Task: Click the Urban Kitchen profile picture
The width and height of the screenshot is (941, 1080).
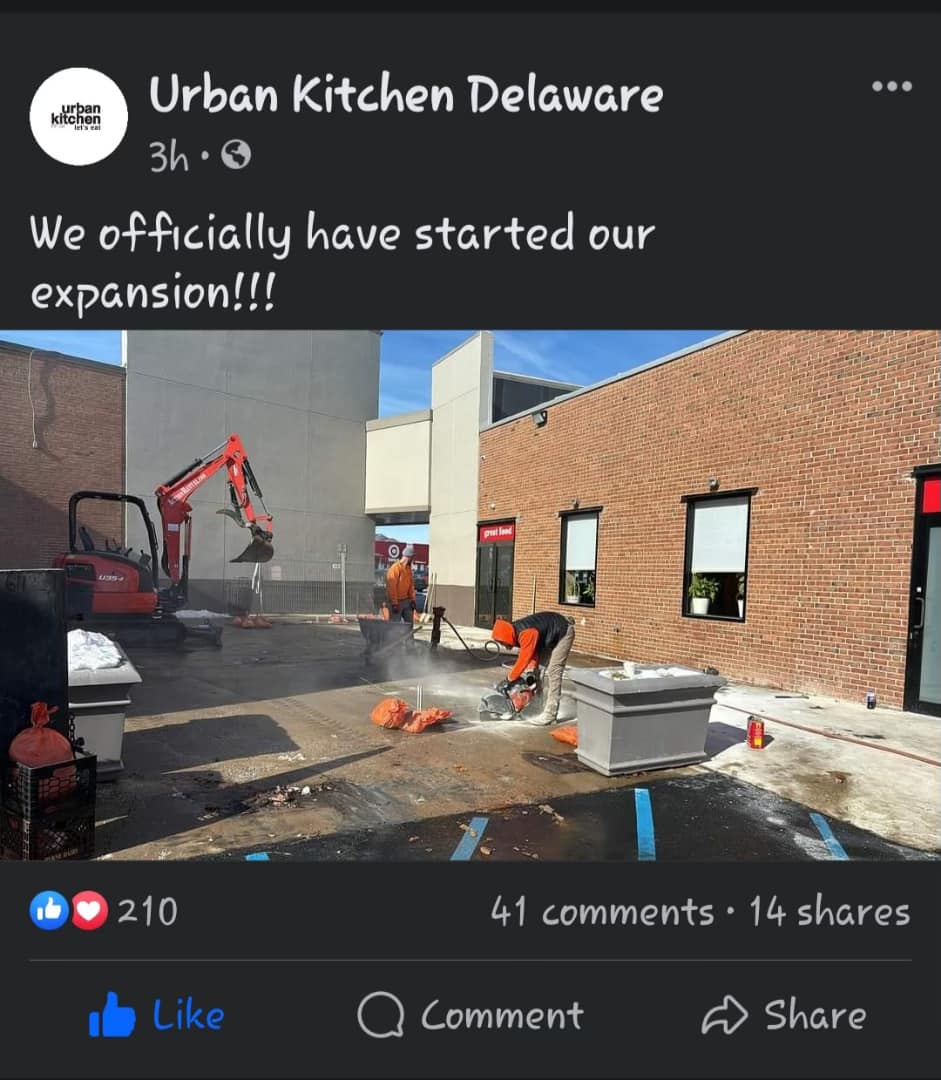Action: (x=79, y=116)
